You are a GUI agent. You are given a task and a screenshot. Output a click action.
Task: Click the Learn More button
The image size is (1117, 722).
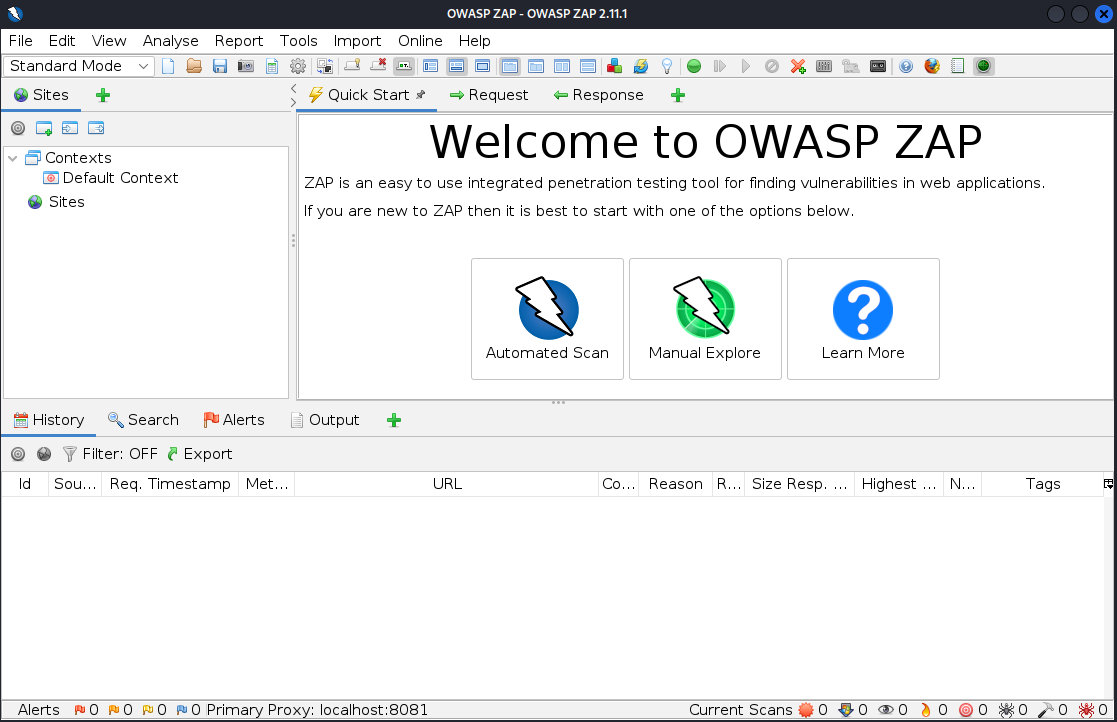pyautogui.click(x=863, y=319)
